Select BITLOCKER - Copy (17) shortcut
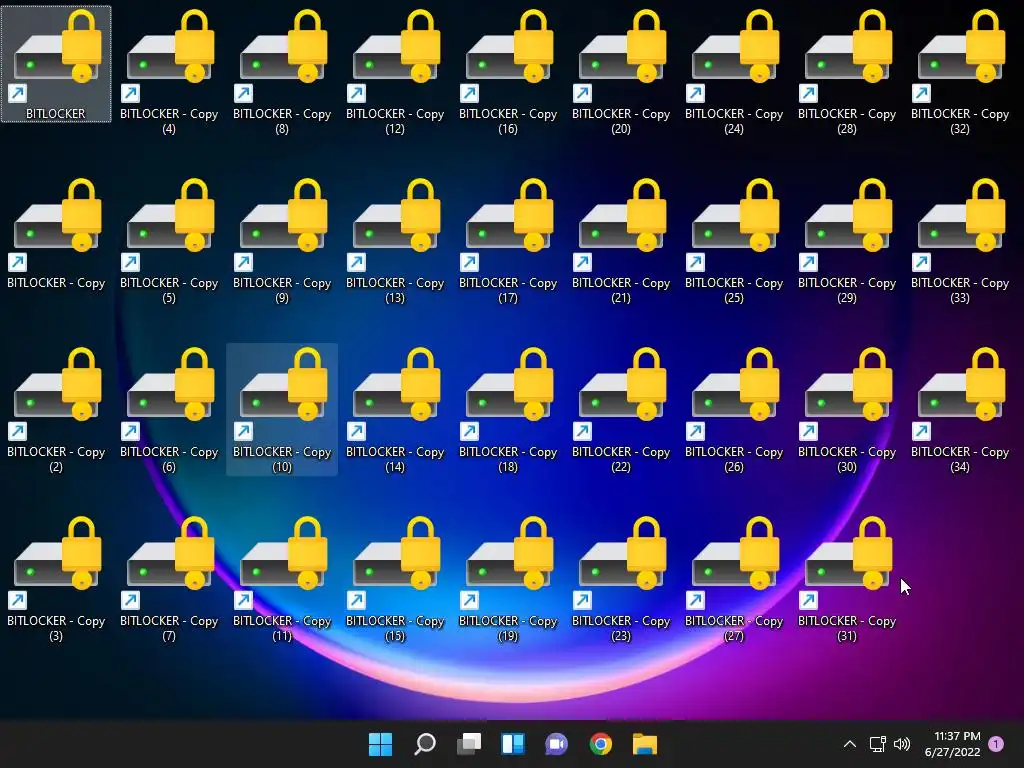This screenshot has width=1024, height=768. [x=508, y=240]
